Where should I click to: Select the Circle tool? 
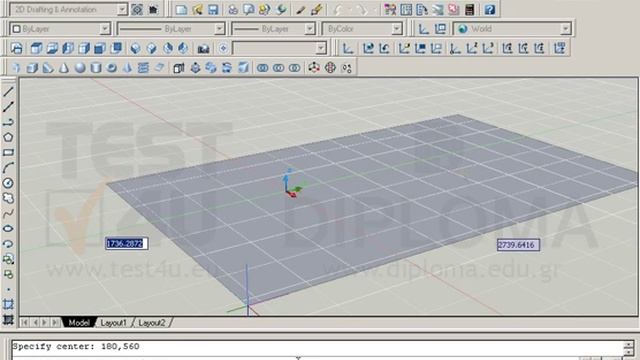[8, 183]
